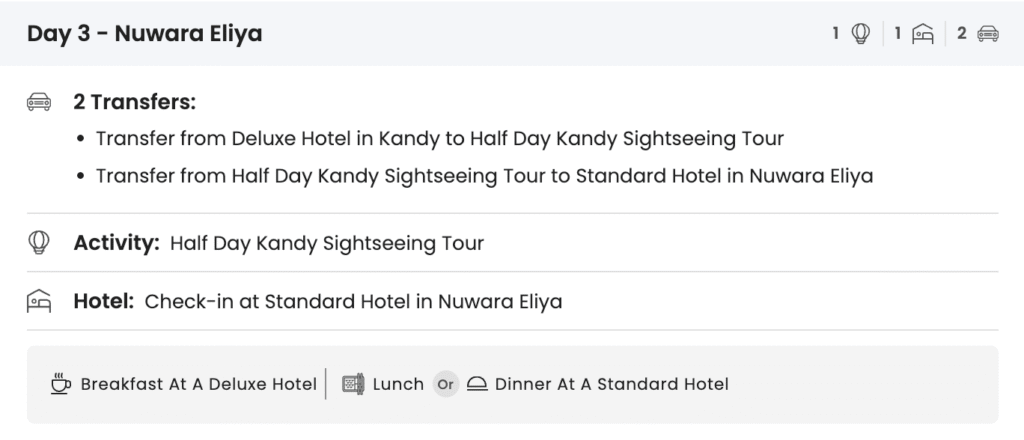Select transfer to Standard Hotel in Nuwara Eliya
This screenshot has height=440, width=1024.
tap(484, 176)
